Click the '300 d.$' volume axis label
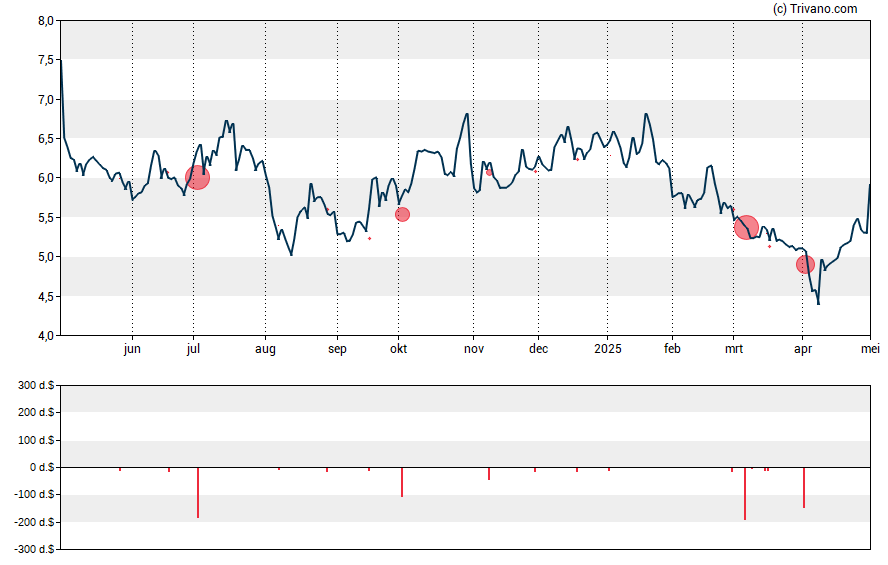 (x=36, y=386)
